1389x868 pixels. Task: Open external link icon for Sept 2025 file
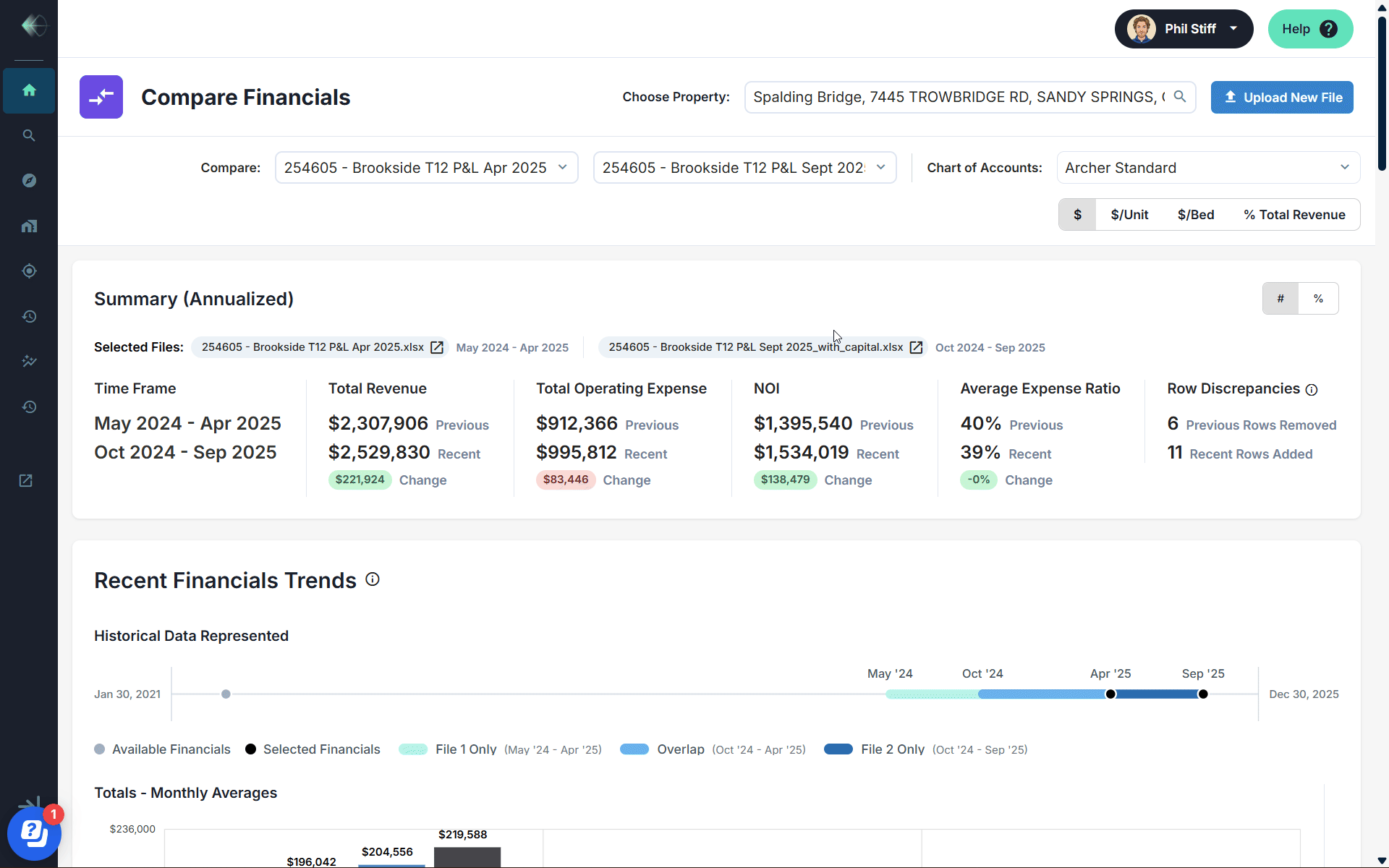coord(916,347)
